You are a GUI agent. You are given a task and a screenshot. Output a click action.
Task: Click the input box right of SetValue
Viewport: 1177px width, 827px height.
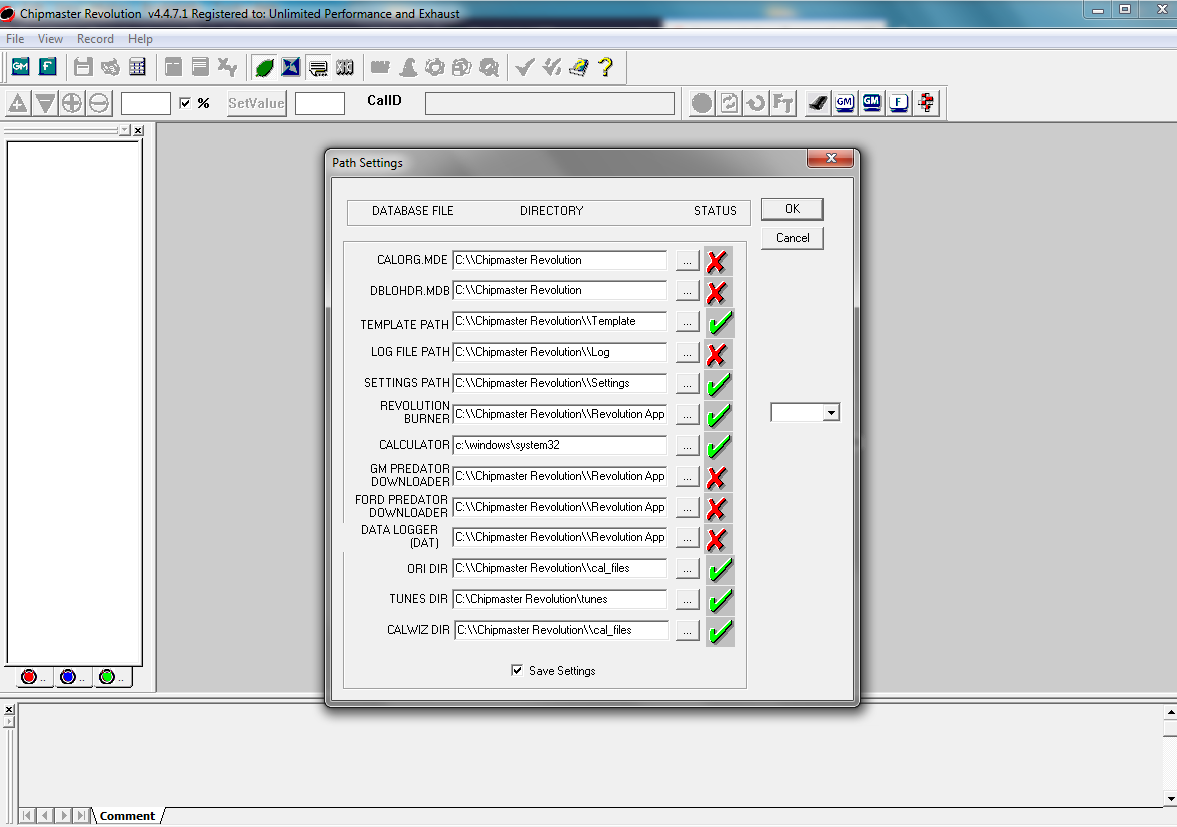pyautogui.click(x=320, y=104)
